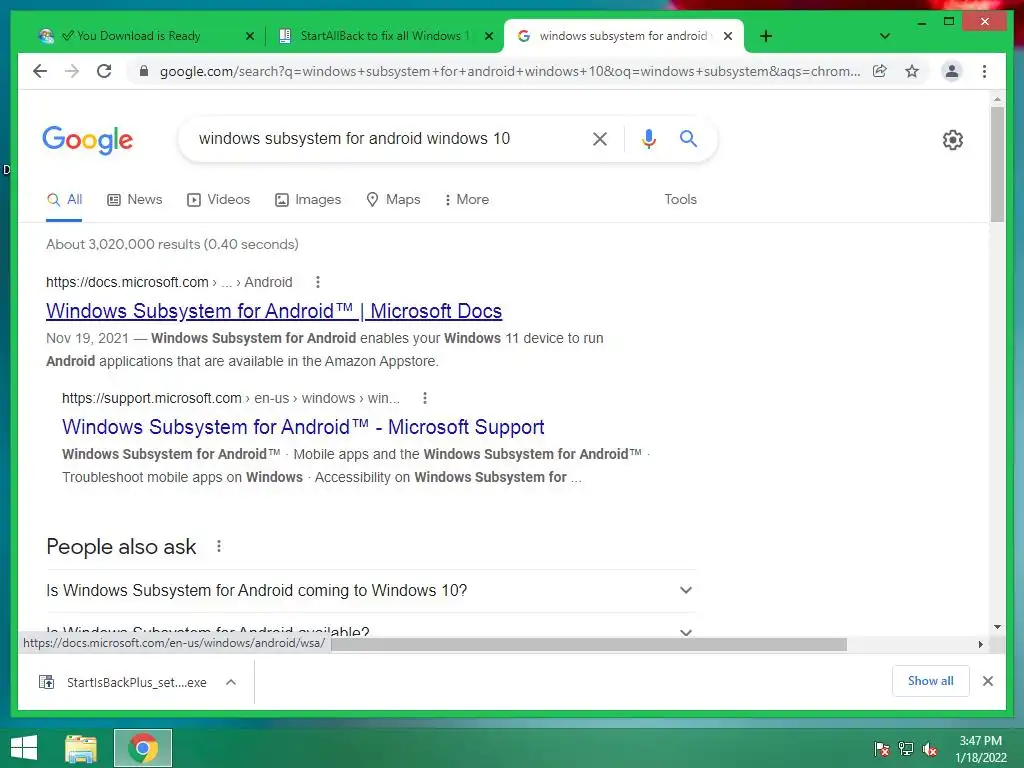Click the vertical page scrollbar thumb
The width and height of the screenshot is (1024, 768).
click(x=997, y=165)
